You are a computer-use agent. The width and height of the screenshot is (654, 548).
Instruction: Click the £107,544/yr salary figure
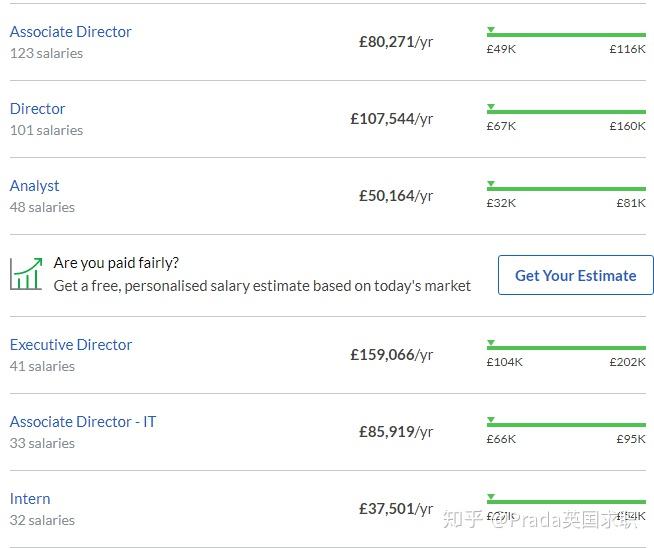tap(391, 119)
